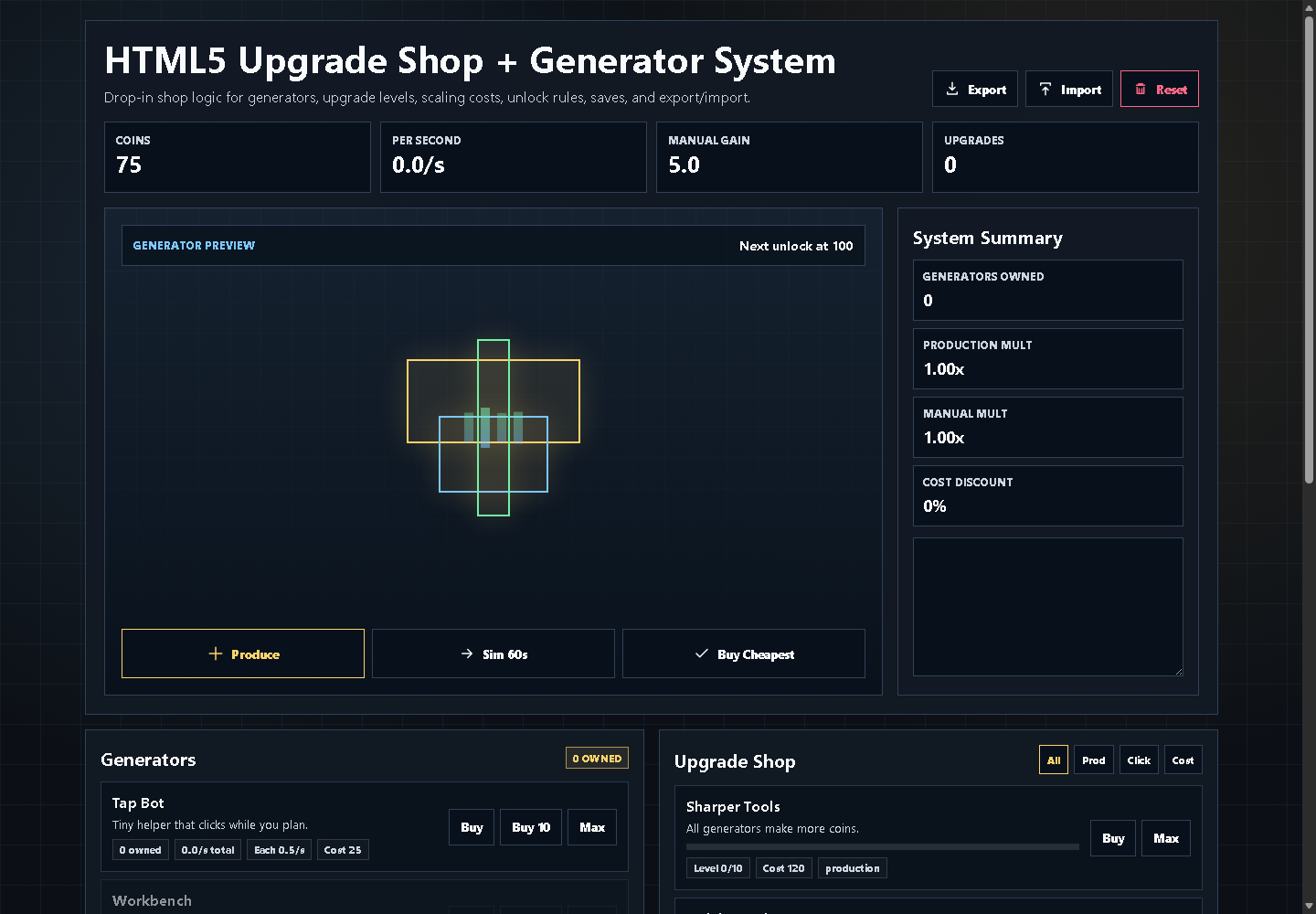This screenshot has width=1316, height=914.
Task: Click the 0 OWNED badge
Action: pos(597,759)
